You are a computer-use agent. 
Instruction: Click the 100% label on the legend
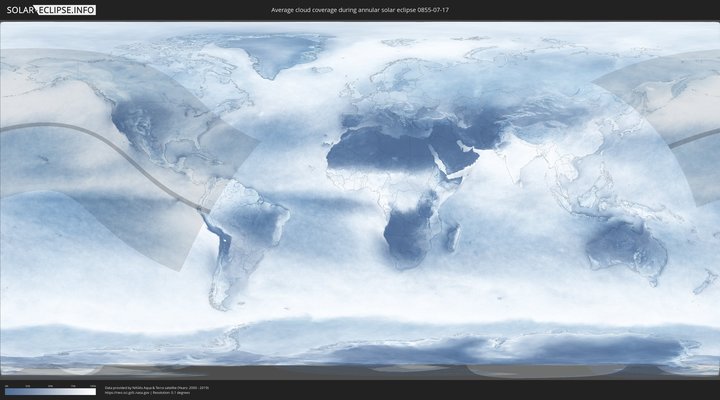[92, 386]
